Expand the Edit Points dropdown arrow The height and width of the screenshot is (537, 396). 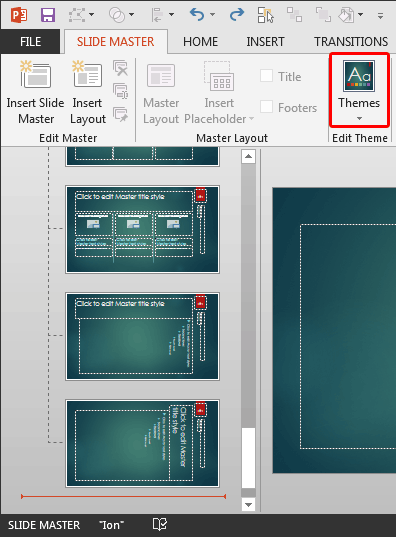coord(91,15)
